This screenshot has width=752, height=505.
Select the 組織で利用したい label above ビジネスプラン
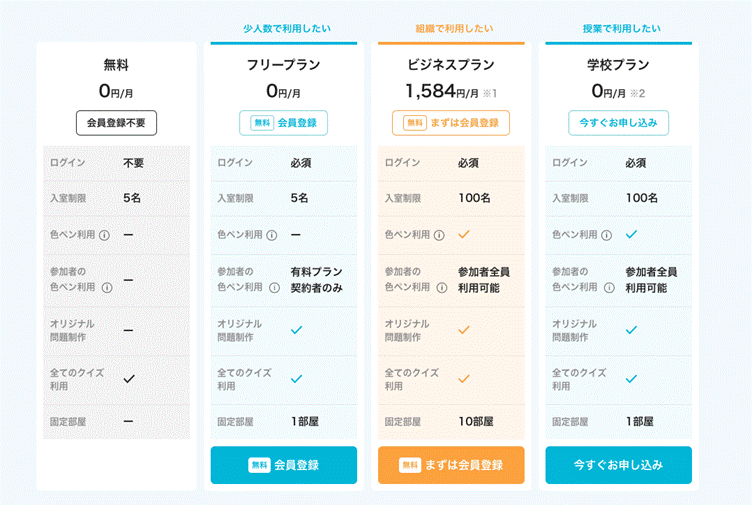point(454,29)
